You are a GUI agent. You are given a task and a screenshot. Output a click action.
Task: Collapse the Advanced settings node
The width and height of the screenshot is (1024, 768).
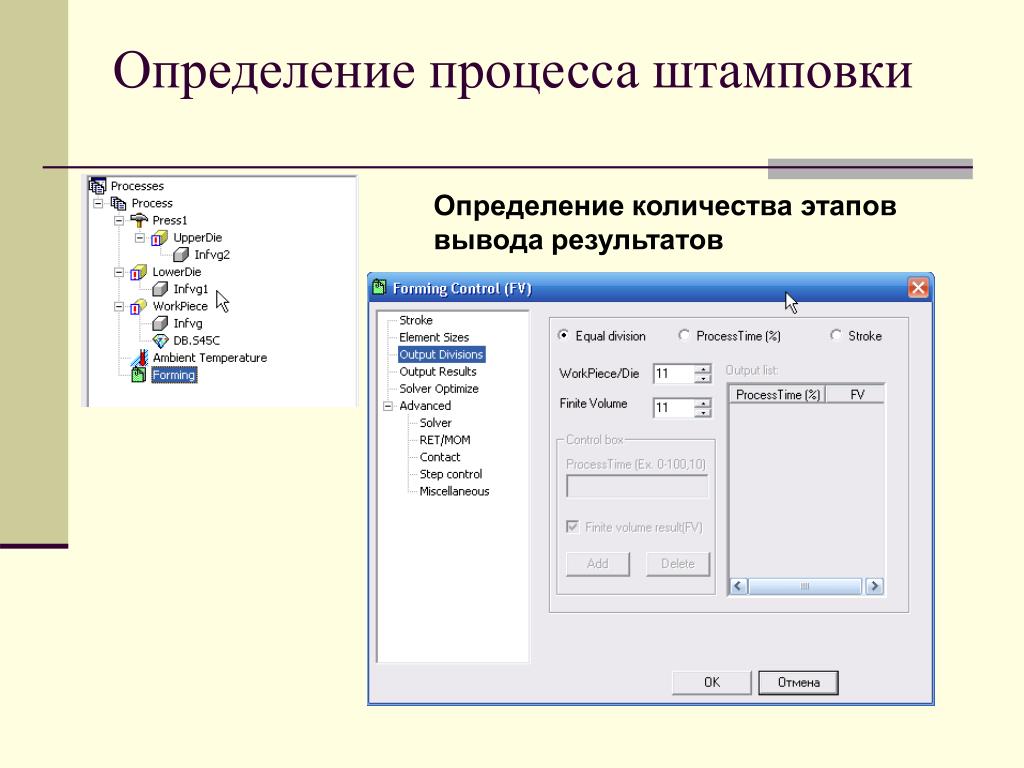(388, 406)
